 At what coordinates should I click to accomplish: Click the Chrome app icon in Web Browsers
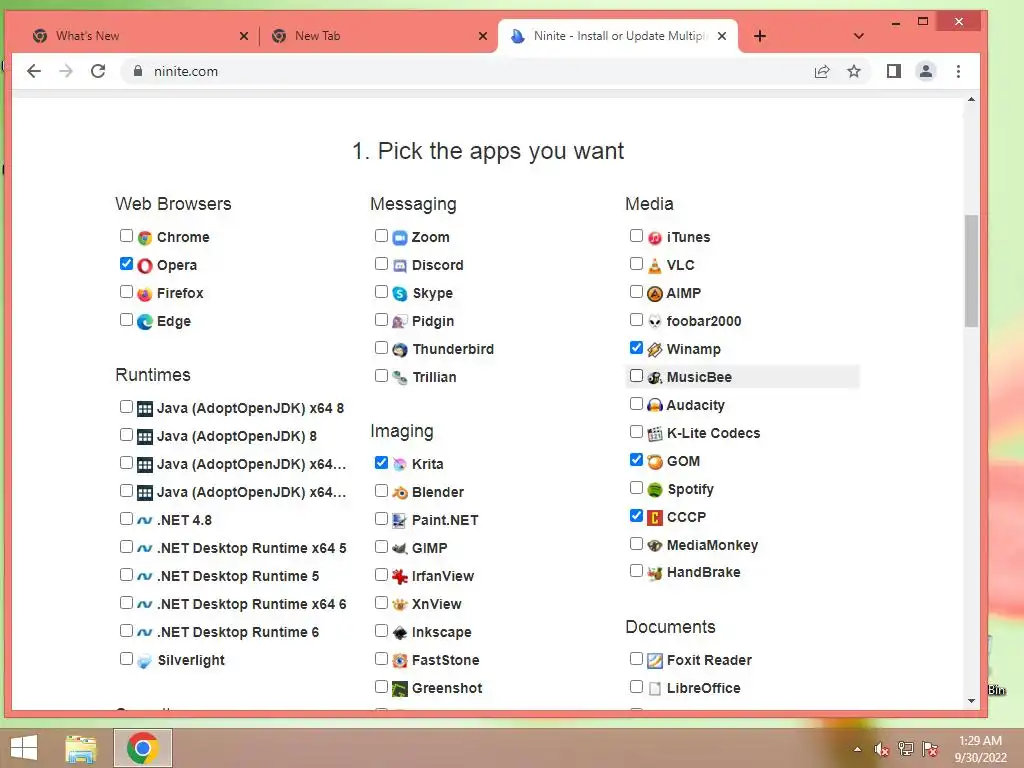pos(145,238)
